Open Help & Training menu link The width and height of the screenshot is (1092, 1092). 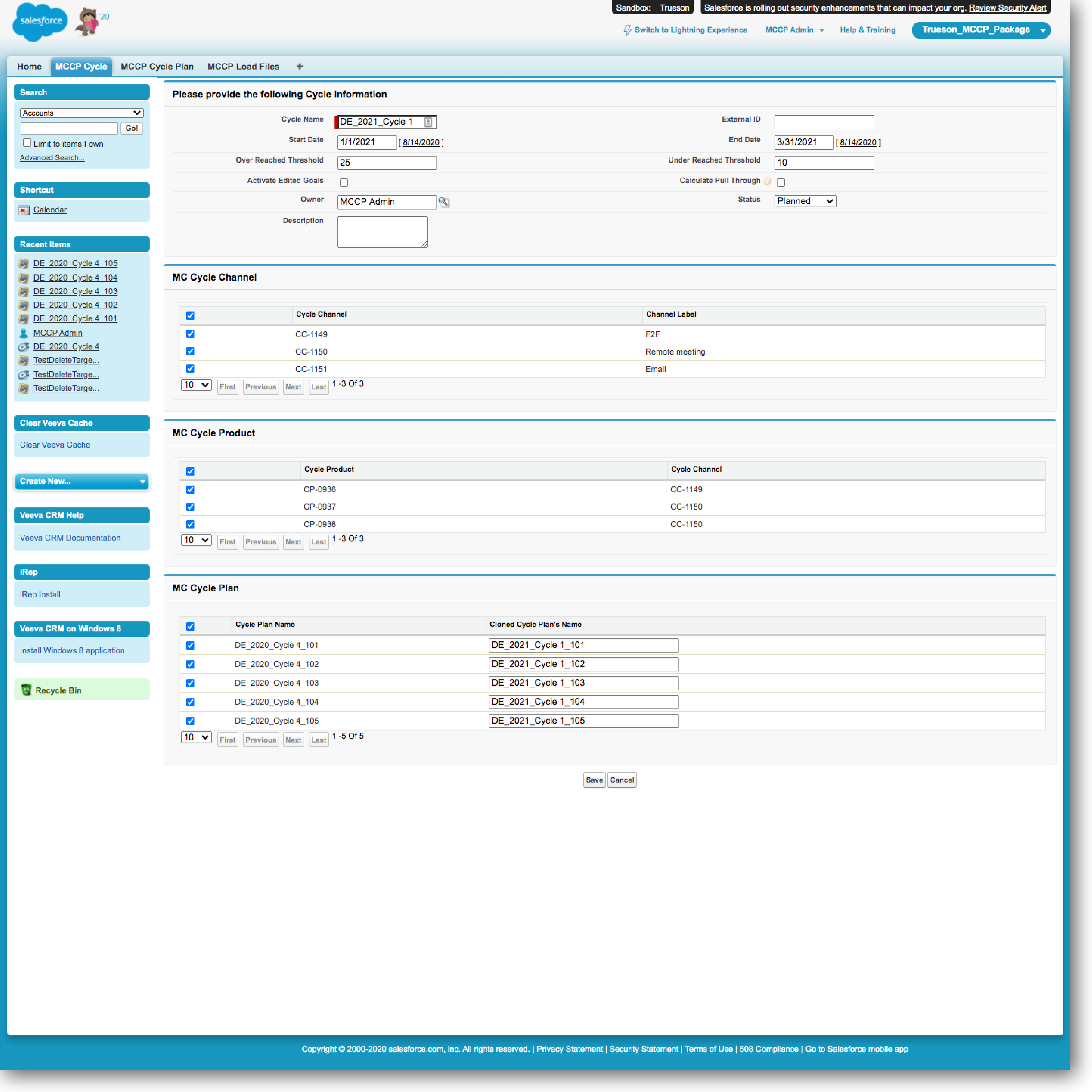click(x=868, y=30)
